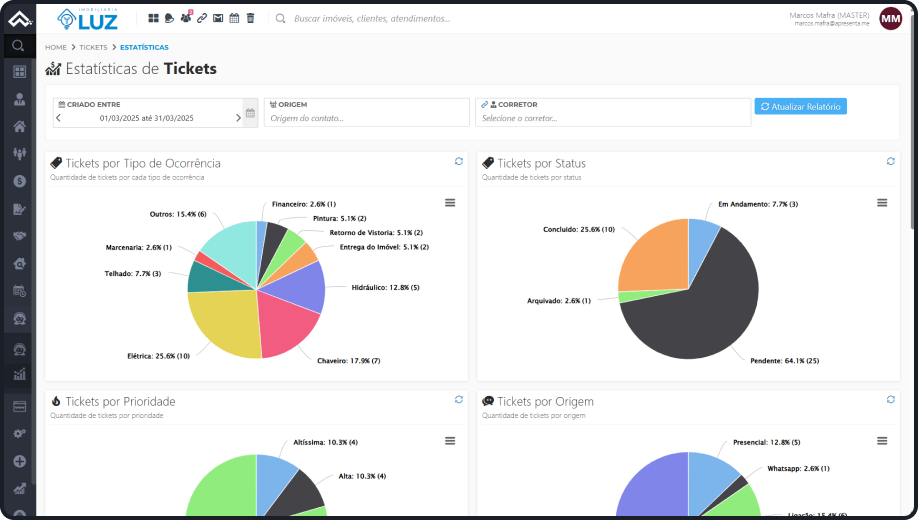Open the Origem do contato dropdown
918x520 pixels.
coord(366,112)
